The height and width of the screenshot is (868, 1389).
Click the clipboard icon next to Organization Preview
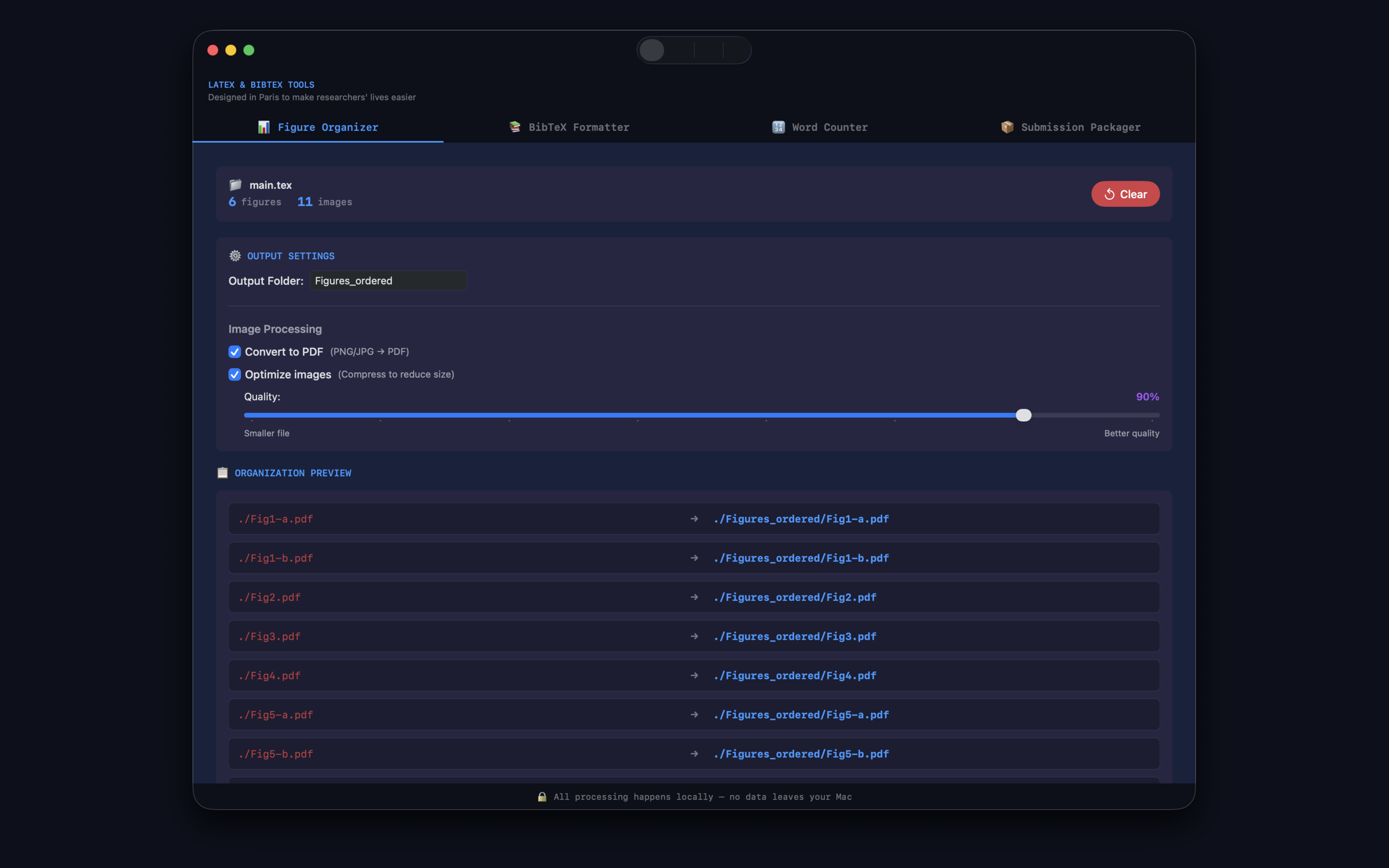[x=223, y=473]
